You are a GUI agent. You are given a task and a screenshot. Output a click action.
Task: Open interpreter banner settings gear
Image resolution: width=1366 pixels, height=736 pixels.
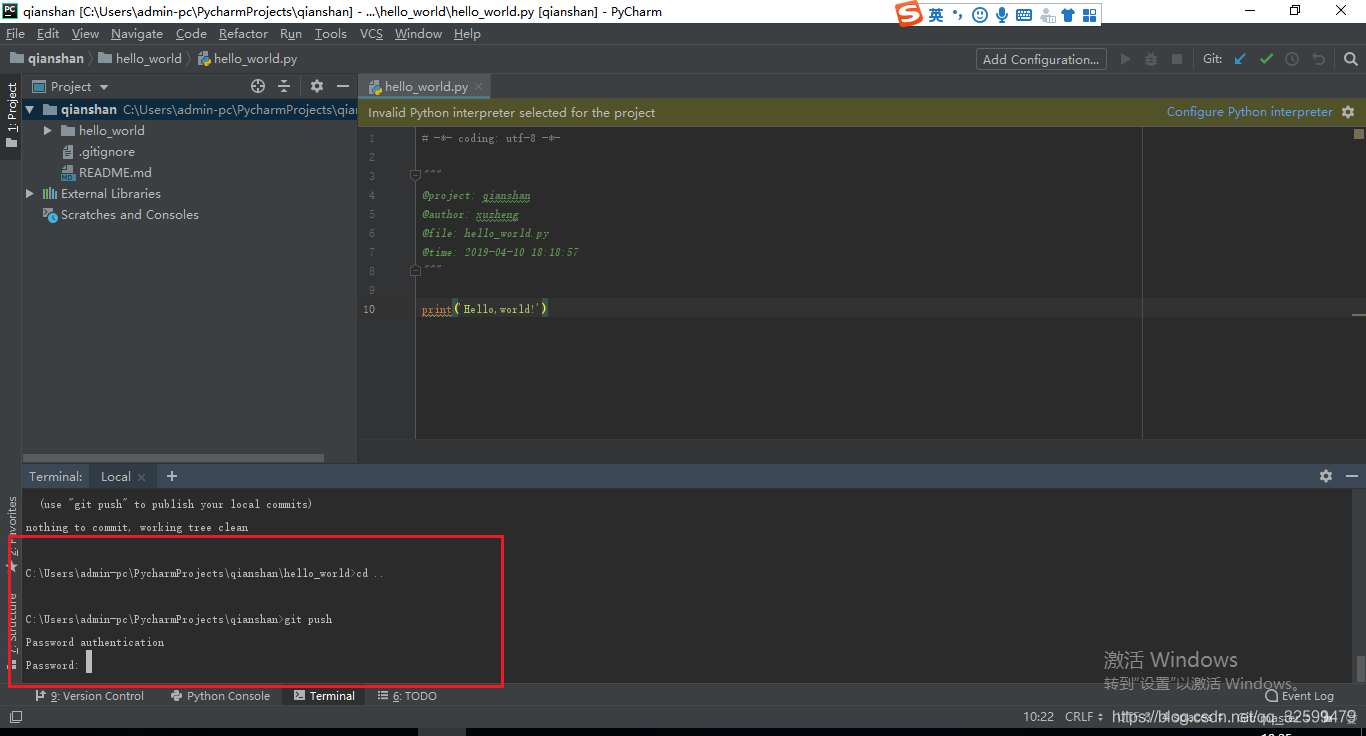pyautogui.click(x=1348, y=112)
